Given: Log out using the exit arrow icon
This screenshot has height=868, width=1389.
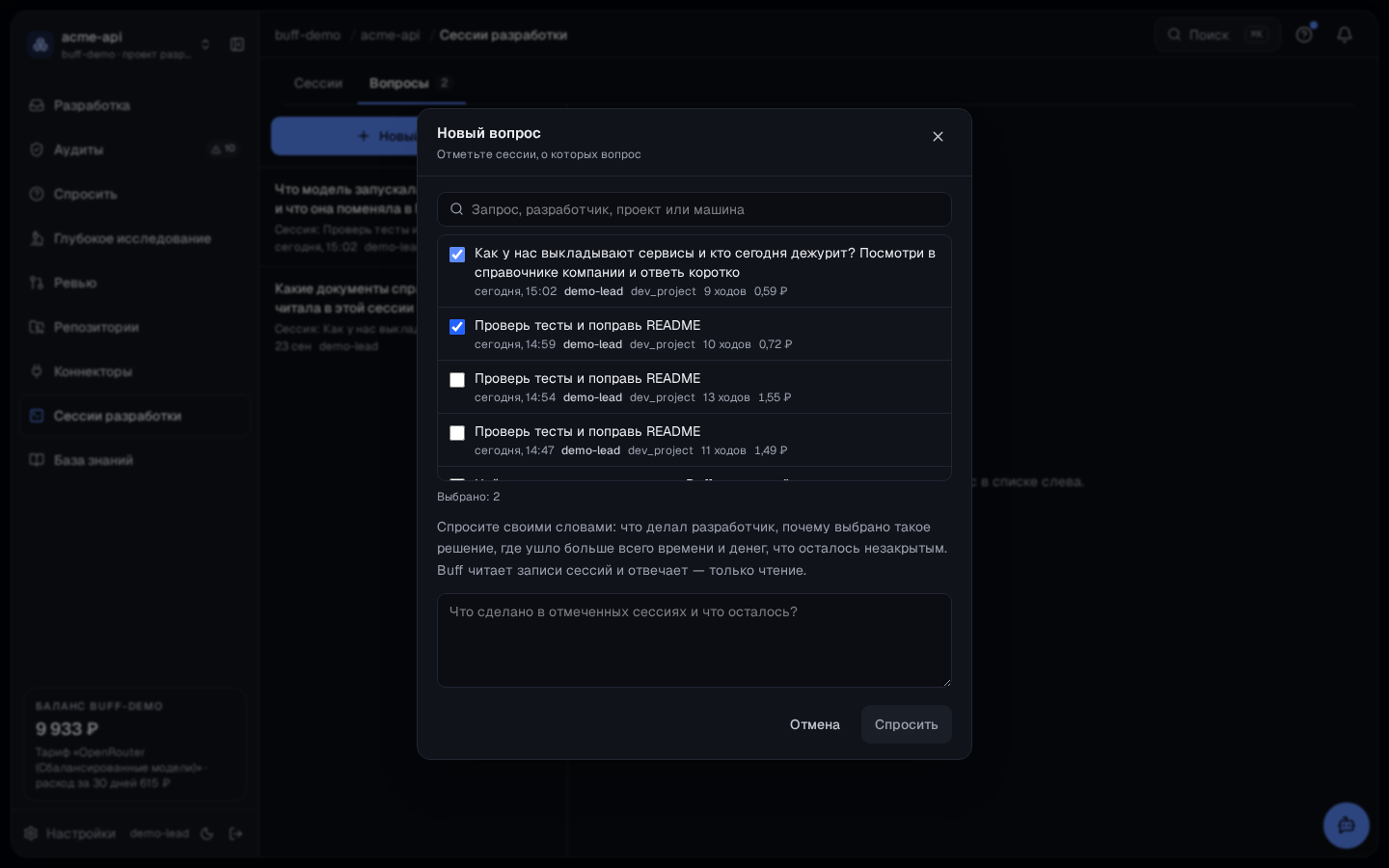Looking at the screenshot, I should pyautogui.click(x=235, y=833).
